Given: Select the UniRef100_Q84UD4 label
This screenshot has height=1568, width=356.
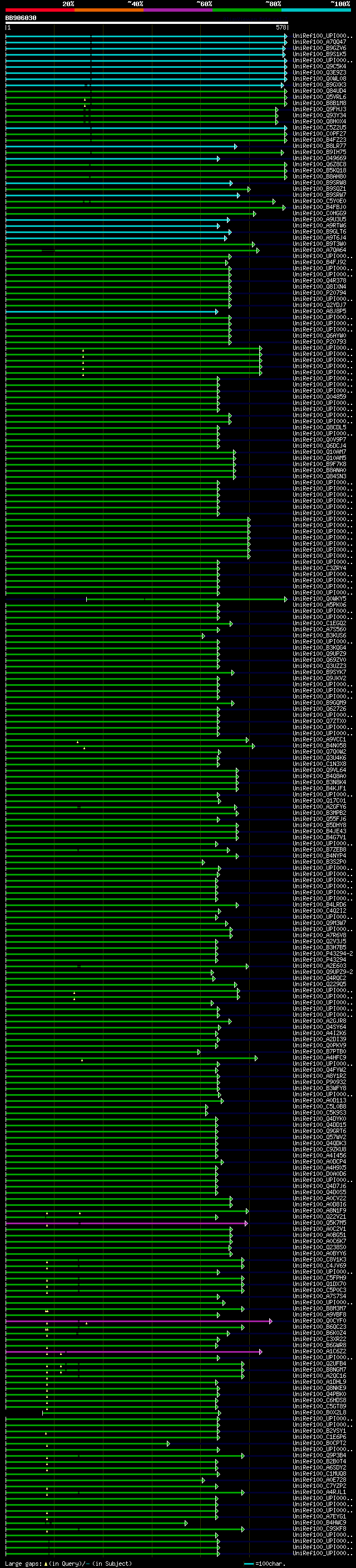Looking at the screenshot, I should pos(319,91).
